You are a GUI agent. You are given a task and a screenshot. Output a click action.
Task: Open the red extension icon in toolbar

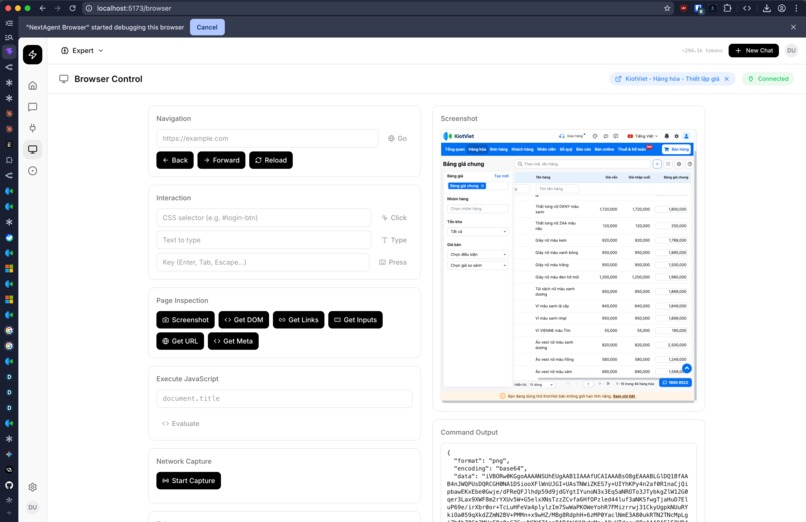pos(683,8)
